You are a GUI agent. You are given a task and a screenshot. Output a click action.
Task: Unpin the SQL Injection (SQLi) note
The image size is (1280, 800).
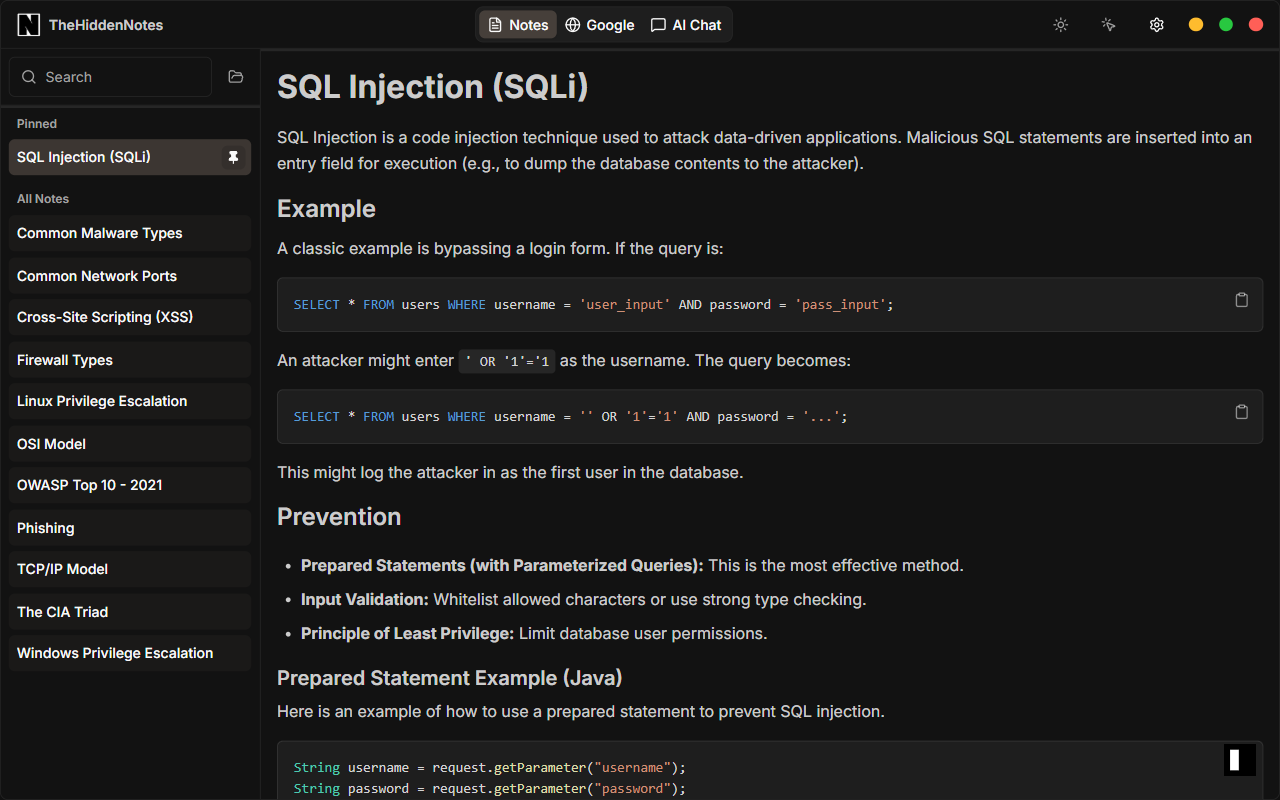(x=233, y=157)
